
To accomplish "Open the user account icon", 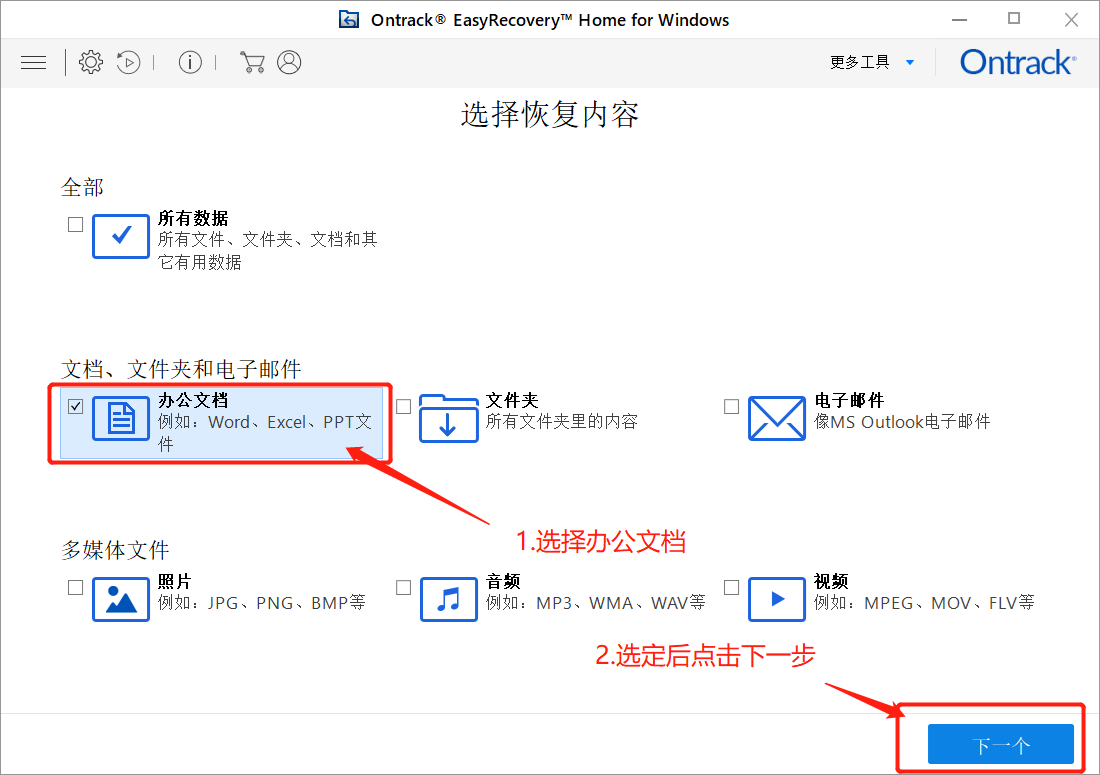I will click(289, 62).
